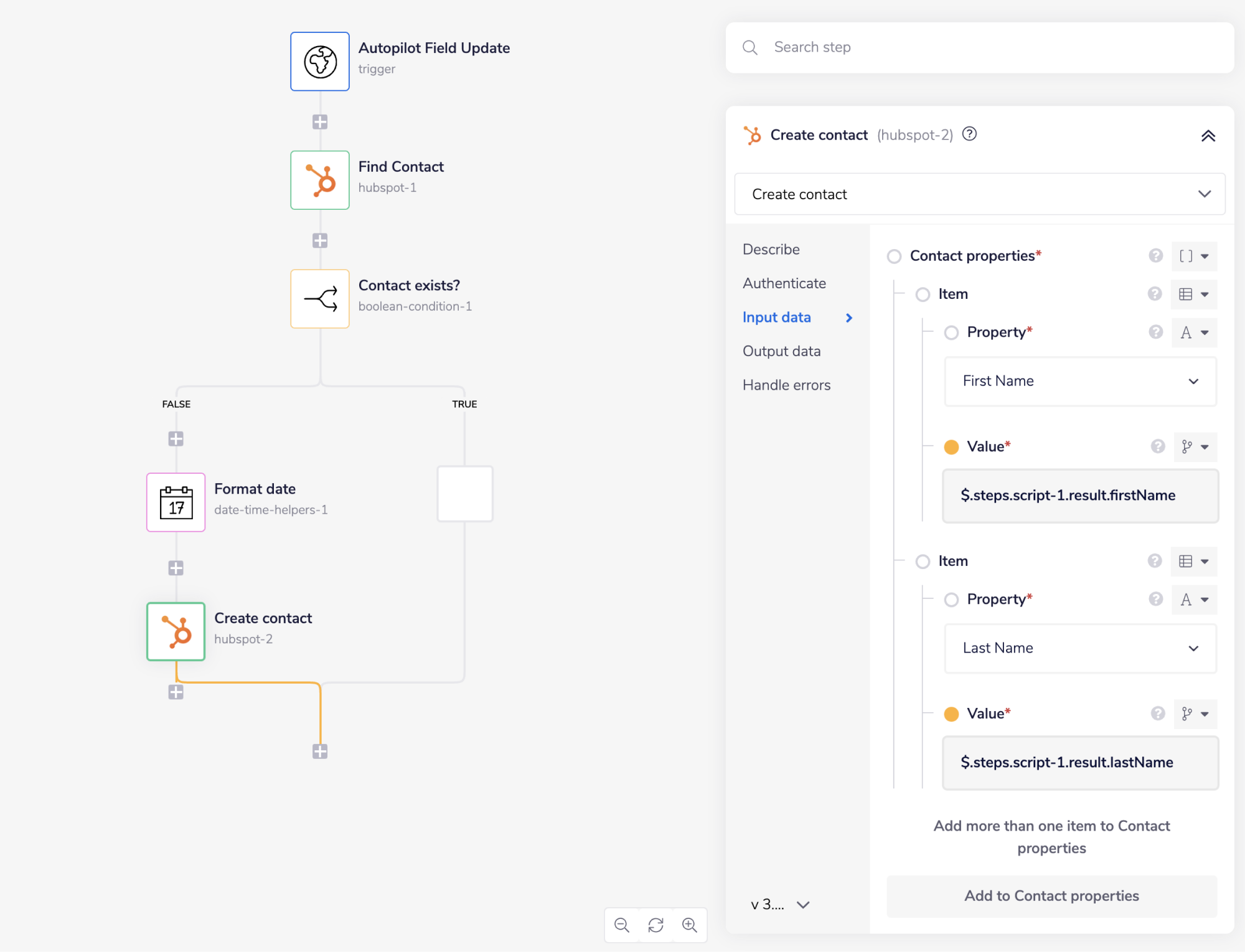Select the Find Contact HubSpot icon

319,180
